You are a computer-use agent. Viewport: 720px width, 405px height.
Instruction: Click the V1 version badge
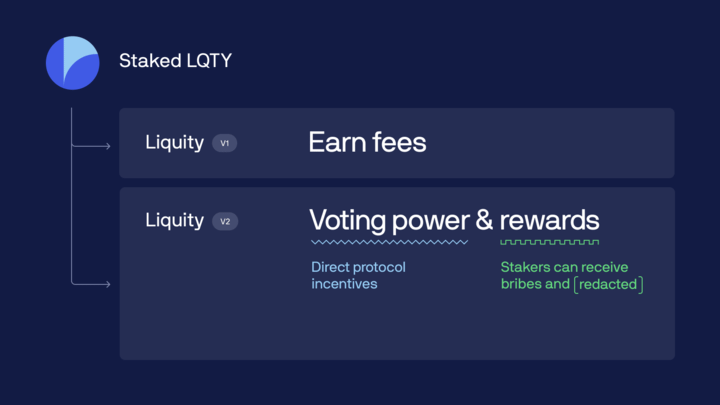pyautogui.click(x=225, y=143)
